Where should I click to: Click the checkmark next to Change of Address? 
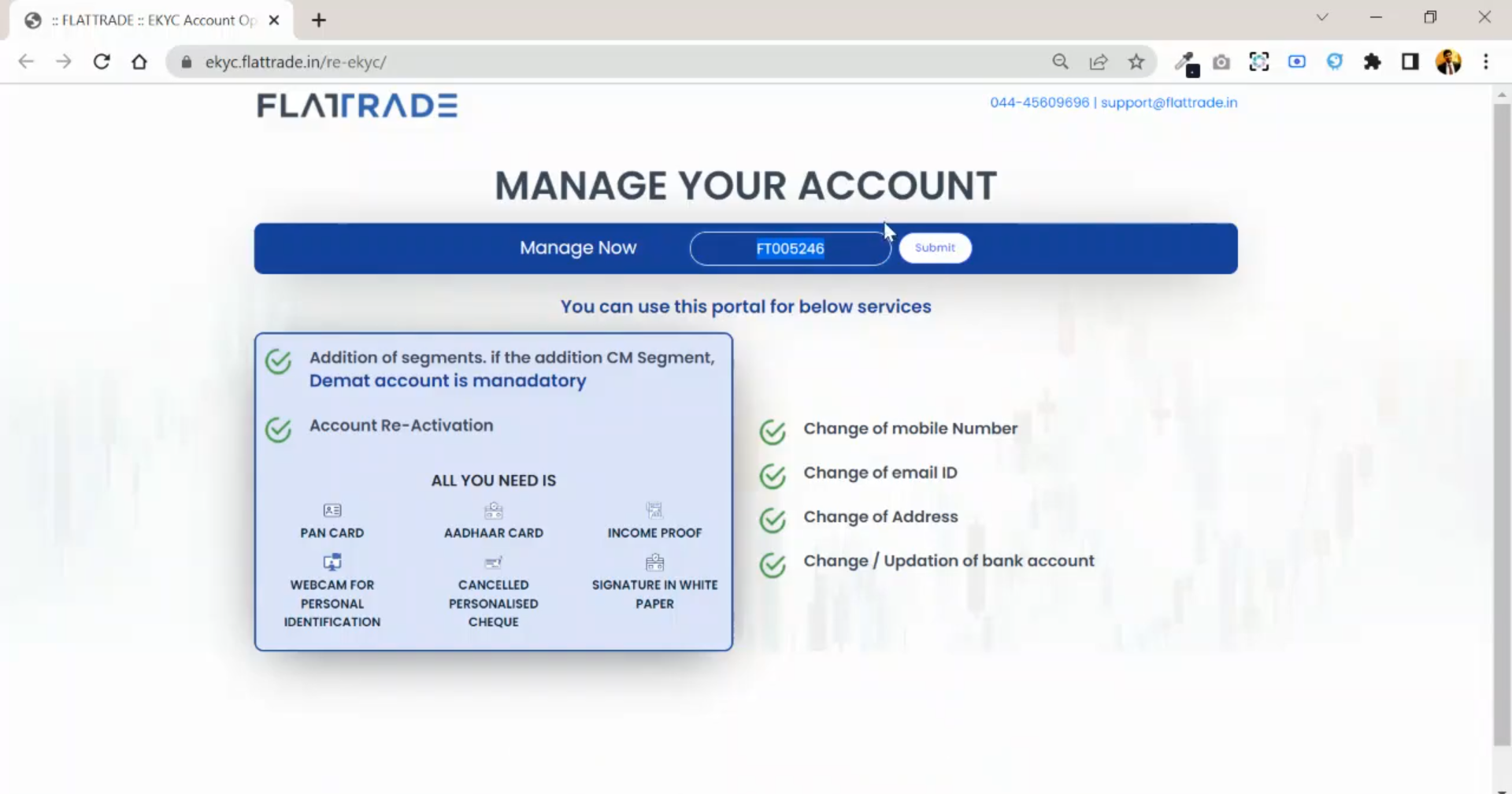pos(773,520)
